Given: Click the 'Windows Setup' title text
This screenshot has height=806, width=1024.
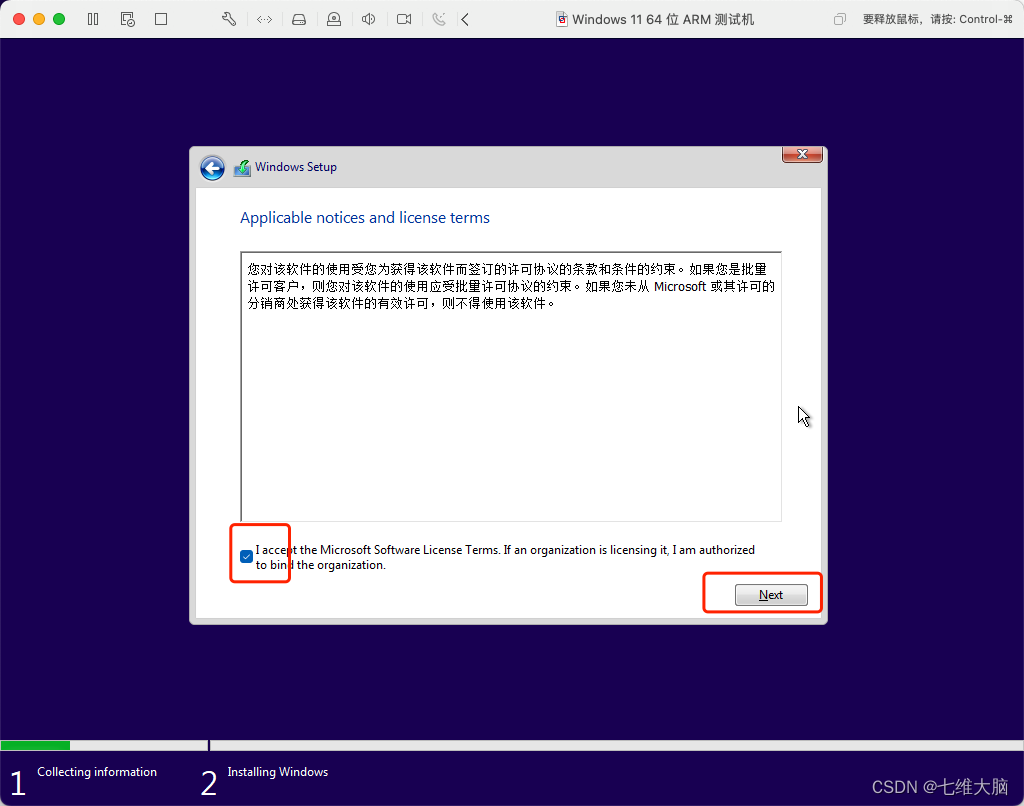Looking at the screenshot, I should pyautogui.click(x=296, y=167).
